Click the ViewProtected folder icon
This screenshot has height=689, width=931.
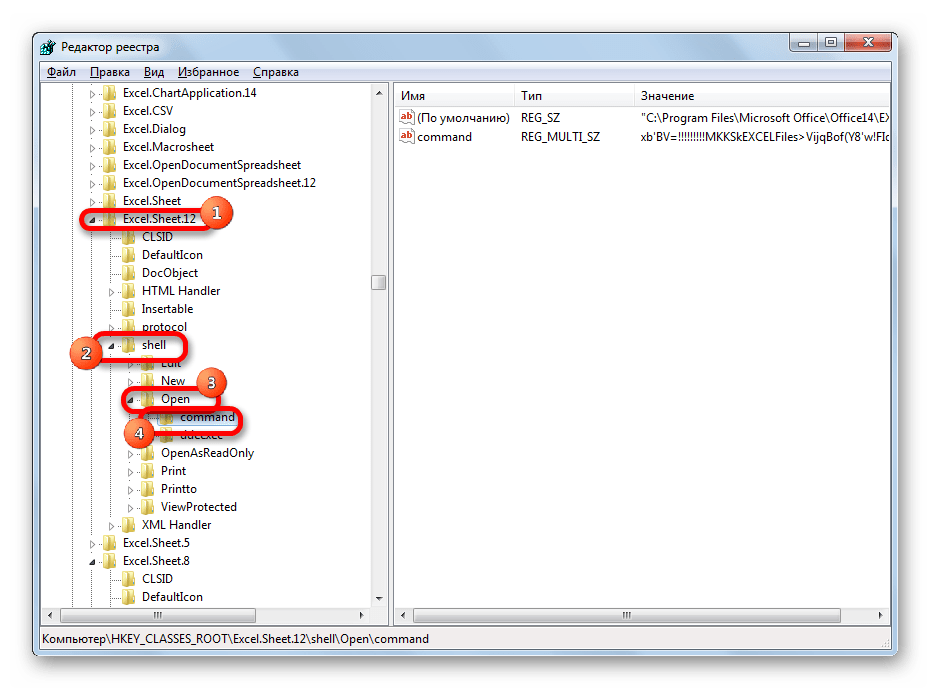147,507
